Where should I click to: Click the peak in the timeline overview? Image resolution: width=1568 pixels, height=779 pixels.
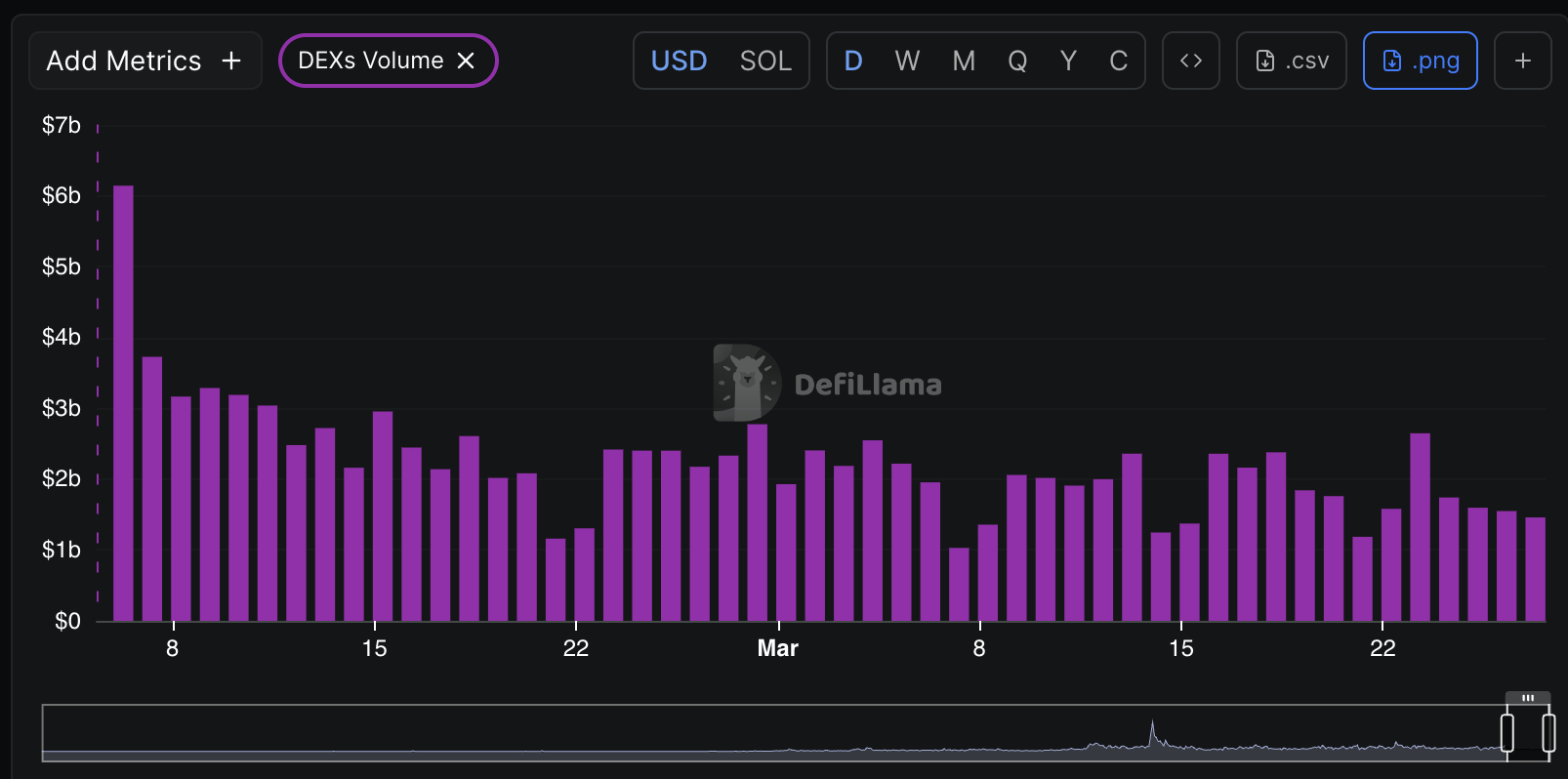1152,730
